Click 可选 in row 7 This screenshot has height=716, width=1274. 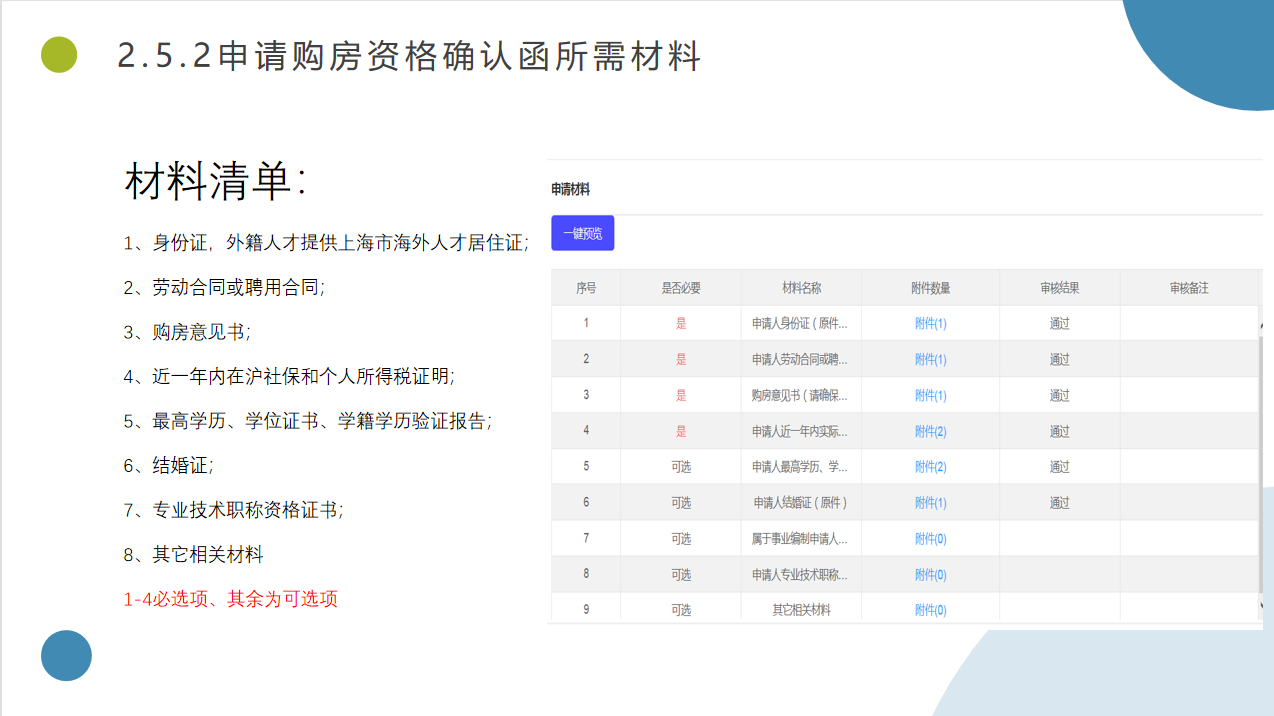click(681, 539)
